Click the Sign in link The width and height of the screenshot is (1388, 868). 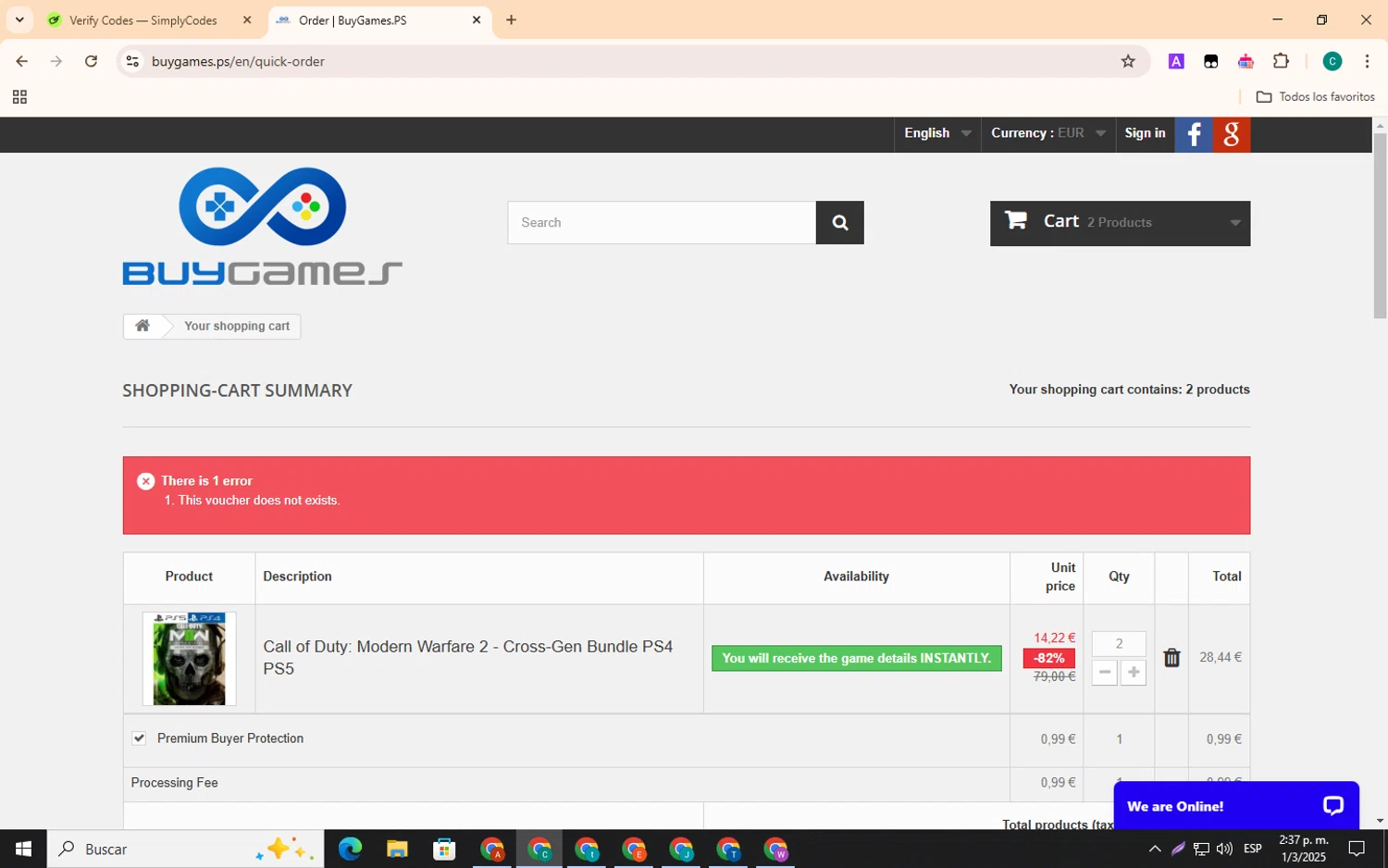click(x=1145, y=133)
